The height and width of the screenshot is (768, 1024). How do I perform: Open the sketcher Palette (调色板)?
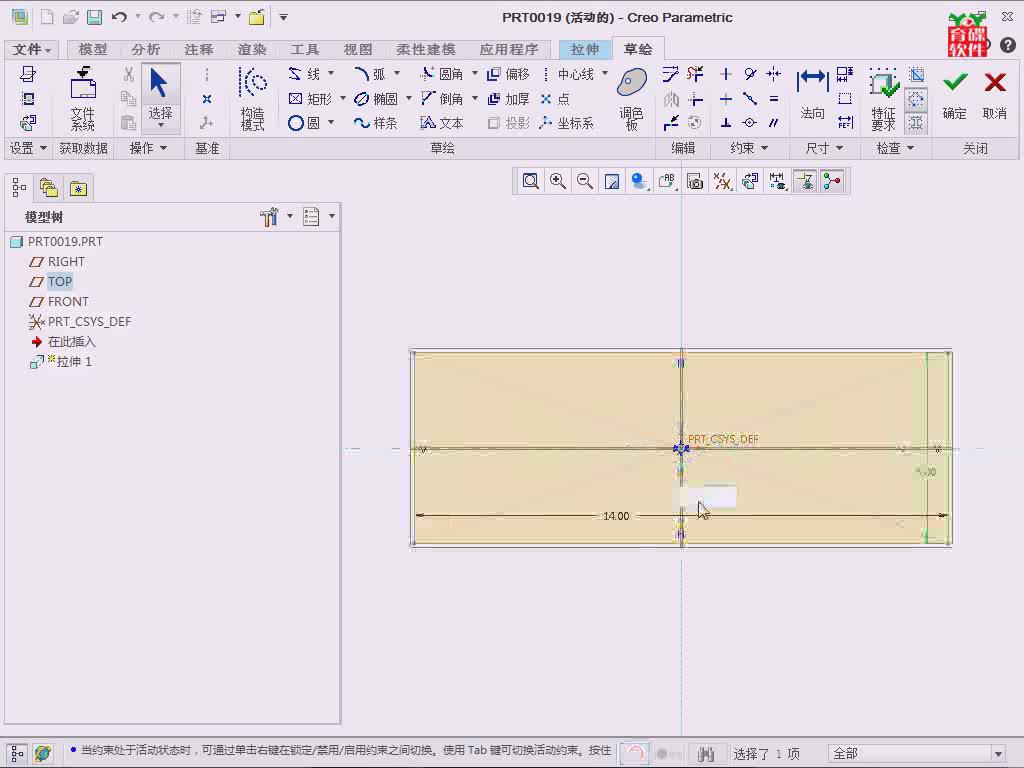coord(632,98)
